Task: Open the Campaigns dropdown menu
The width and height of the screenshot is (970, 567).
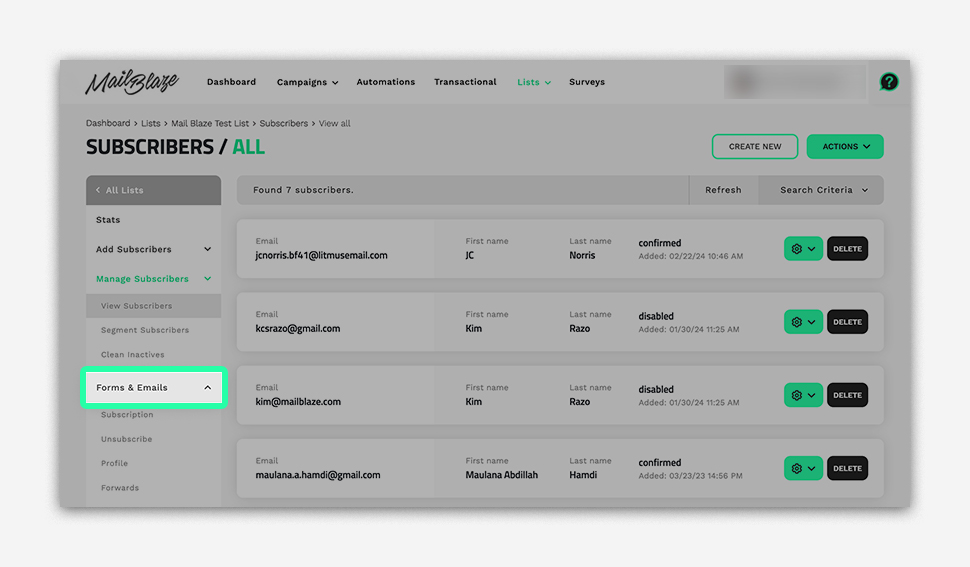Action: coord(307,82)
